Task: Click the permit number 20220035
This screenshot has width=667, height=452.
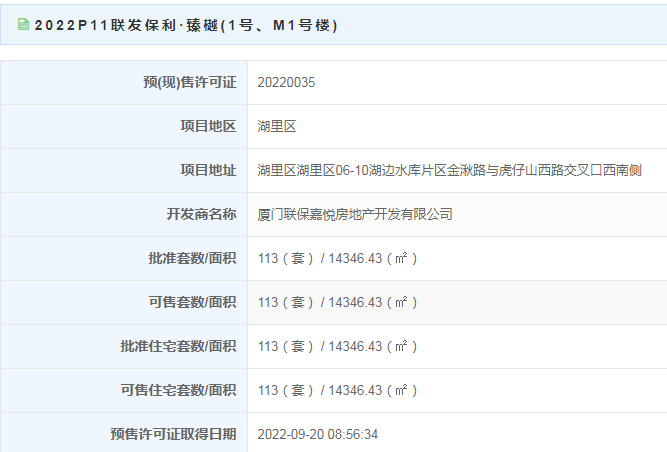Action: [286, 82]
